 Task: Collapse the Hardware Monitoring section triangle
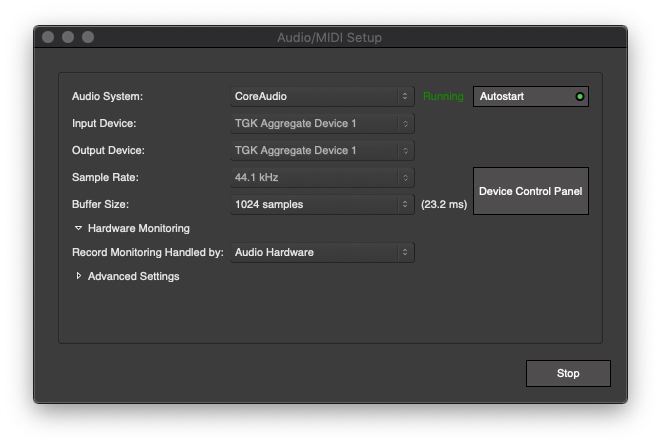[79, 229]
